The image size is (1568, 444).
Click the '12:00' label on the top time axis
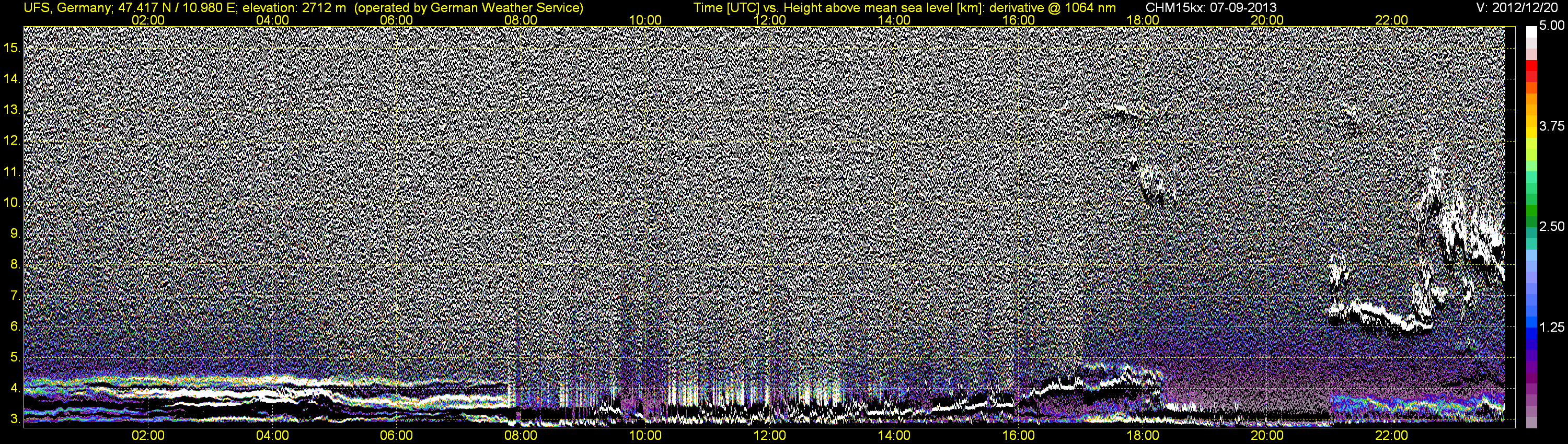(769, 20)
